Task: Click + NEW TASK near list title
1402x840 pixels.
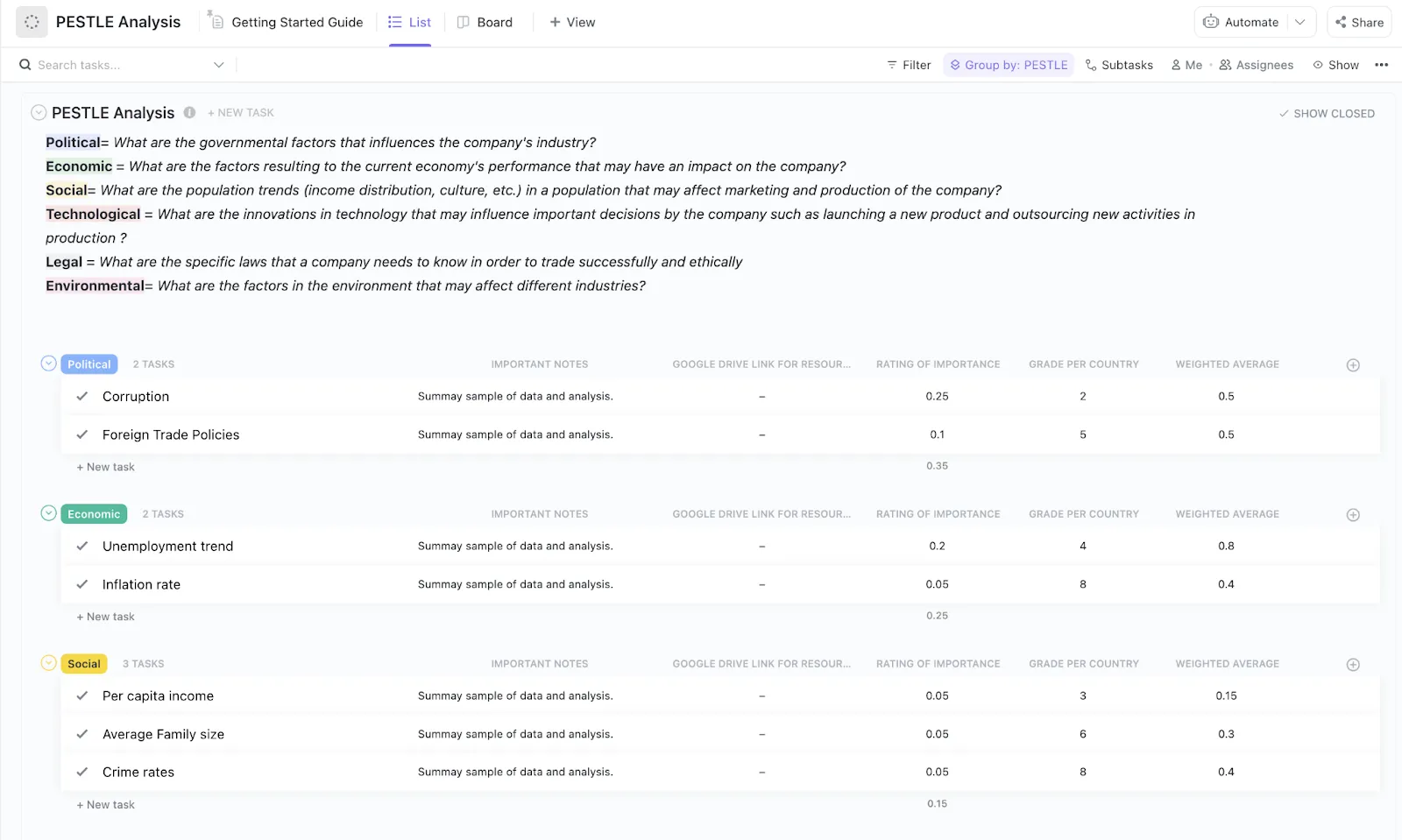Action: (241, 113)
